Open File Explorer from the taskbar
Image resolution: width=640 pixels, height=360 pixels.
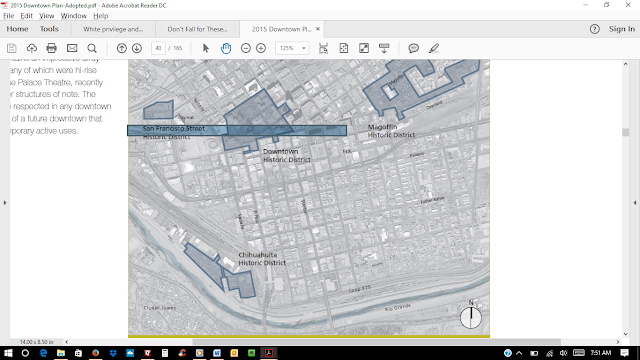pyautogui.click(x=61, y=353)
